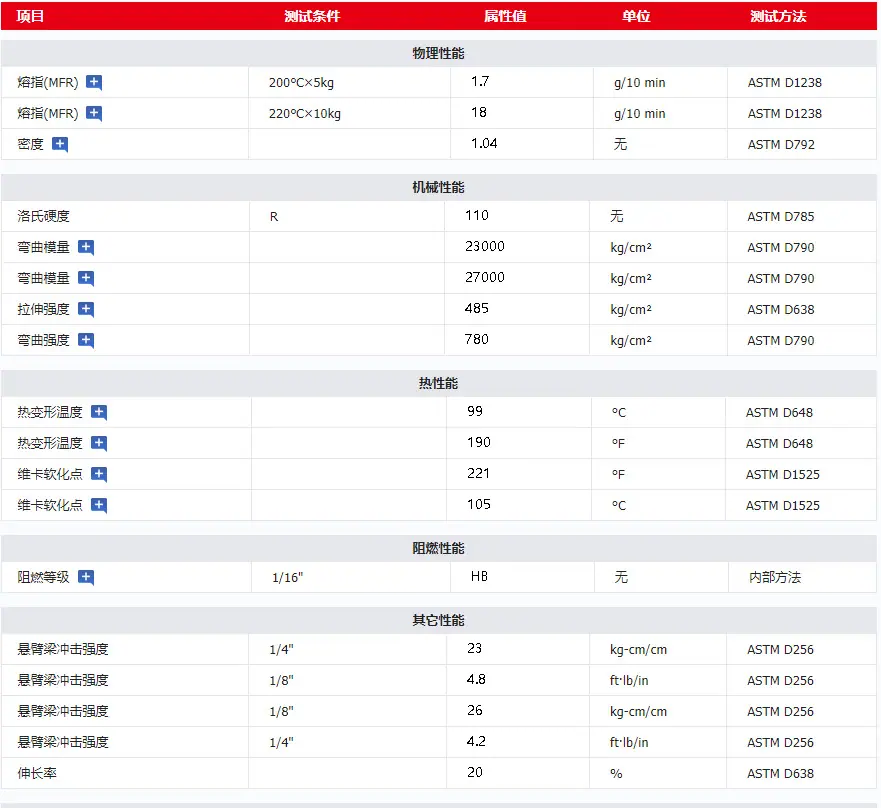This screenshot has height=808, width=881.
Task: Open plus icon next to 阻燃等级
Action: point(85,577)
